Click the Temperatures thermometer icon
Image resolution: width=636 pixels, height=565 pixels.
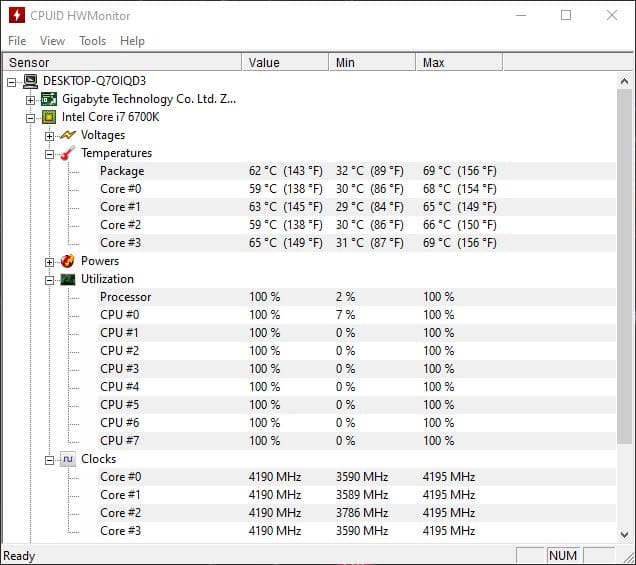(68, 153)
